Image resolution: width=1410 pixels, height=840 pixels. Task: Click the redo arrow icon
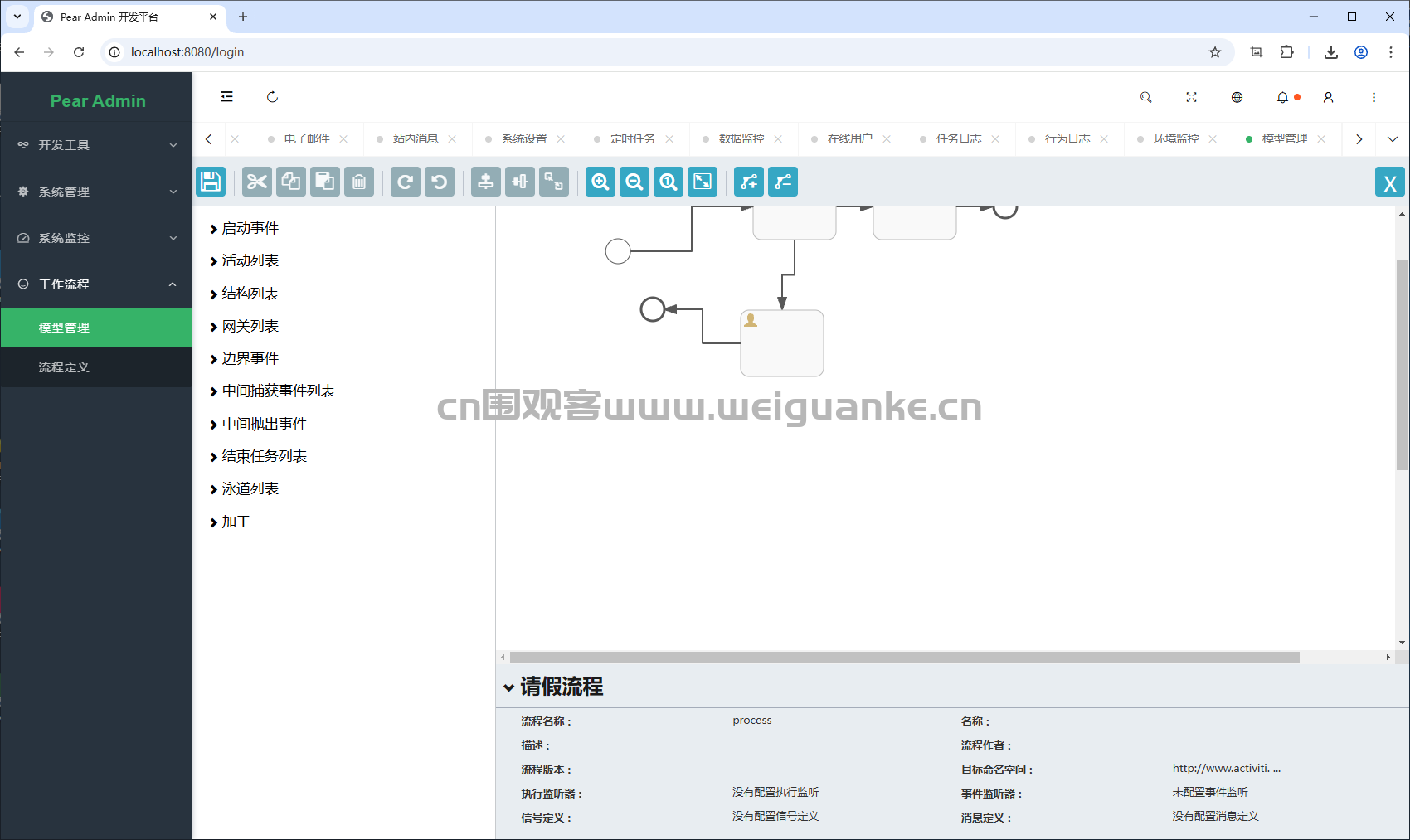(x=406, y=182)
